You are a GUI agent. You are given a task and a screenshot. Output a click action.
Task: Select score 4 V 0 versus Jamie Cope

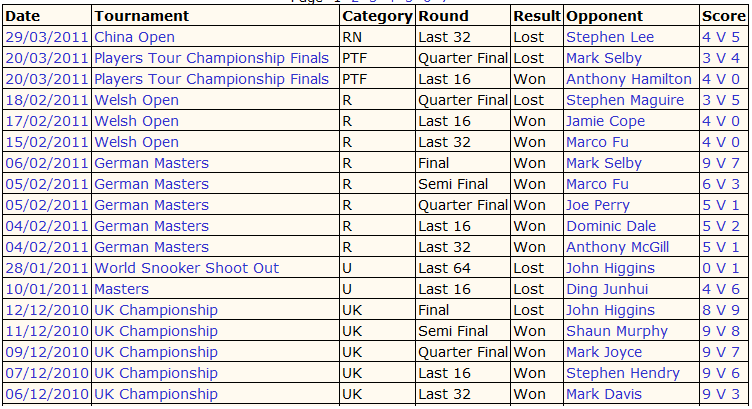tap(721, 121)
